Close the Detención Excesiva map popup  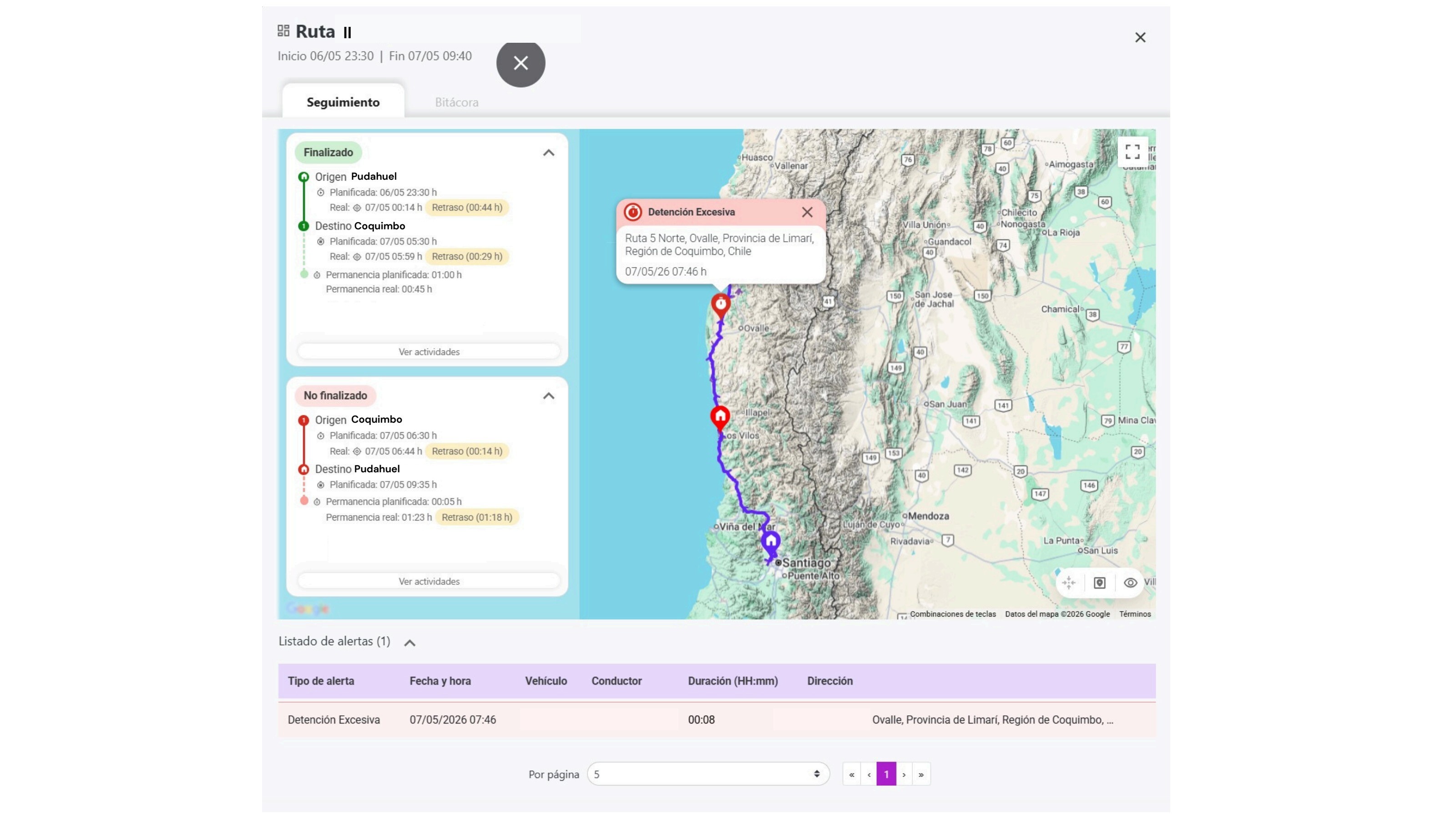coord(807,212)
